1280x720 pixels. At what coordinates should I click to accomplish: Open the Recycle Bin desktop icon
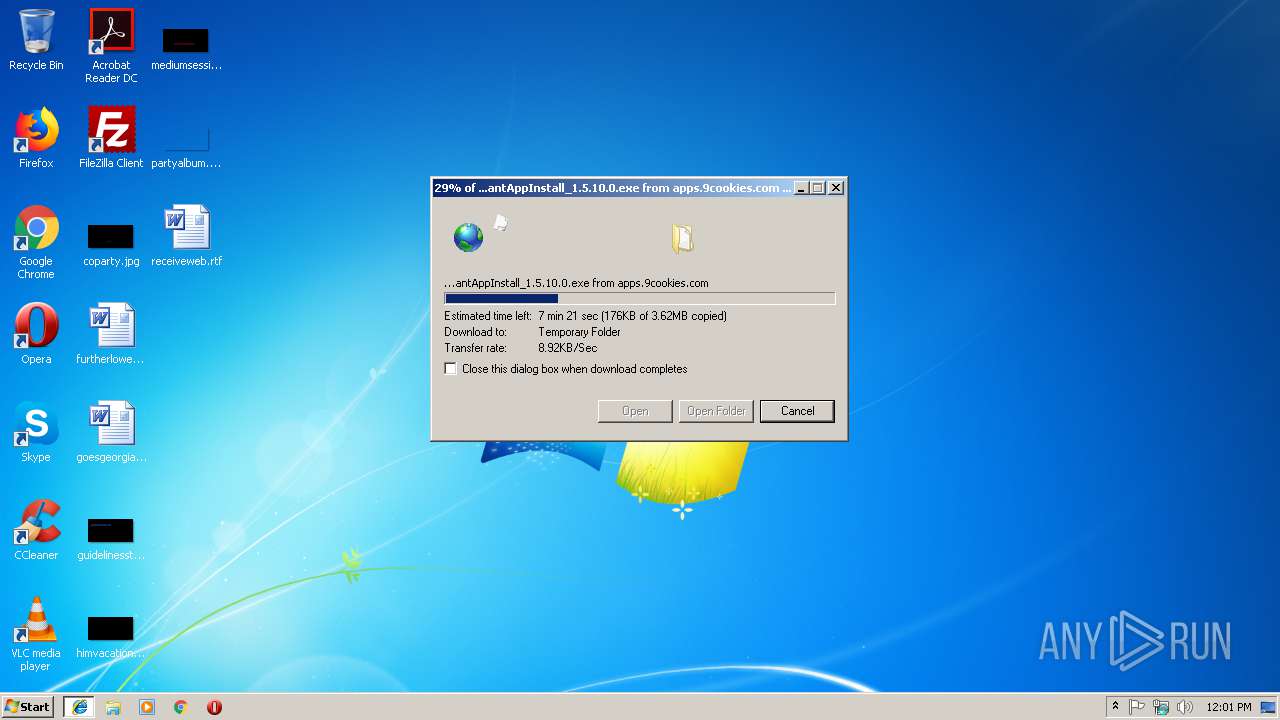[36, 41]
